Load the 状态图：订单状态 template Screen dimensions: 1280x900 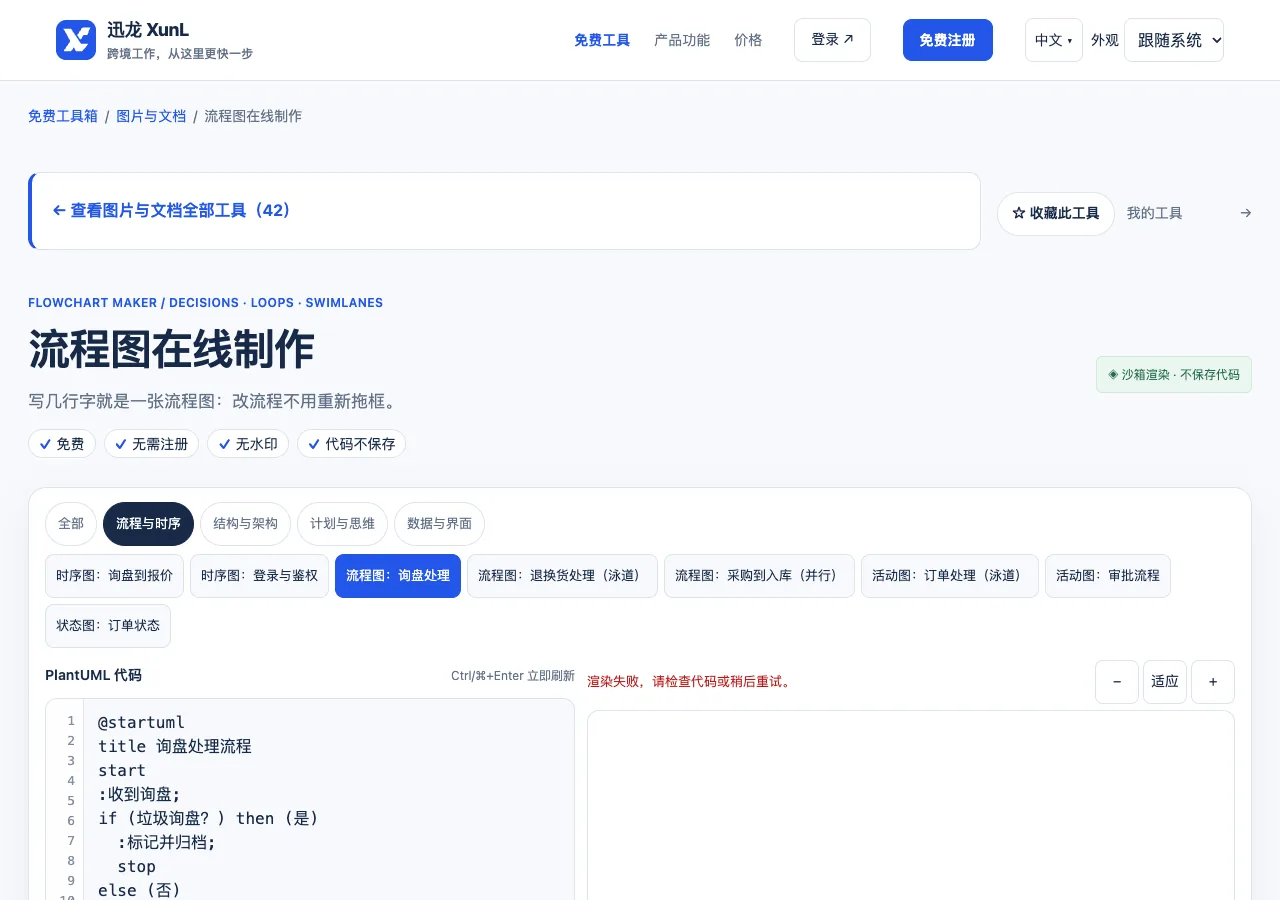pyautogui.click(x=108, y=626)
